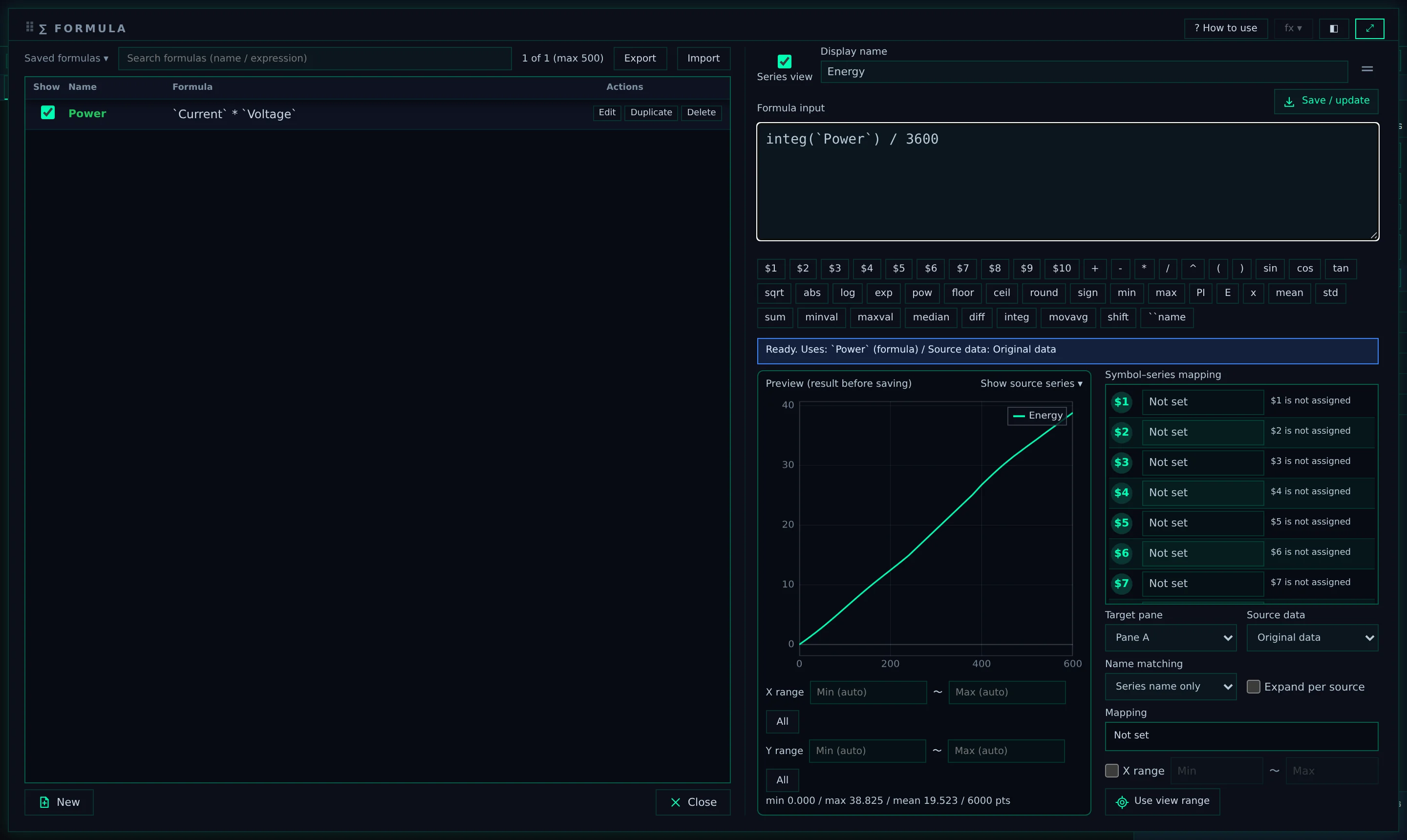Click the Display name Energy field
This screenshot has height=840, width=1407.
(1084, 72)
